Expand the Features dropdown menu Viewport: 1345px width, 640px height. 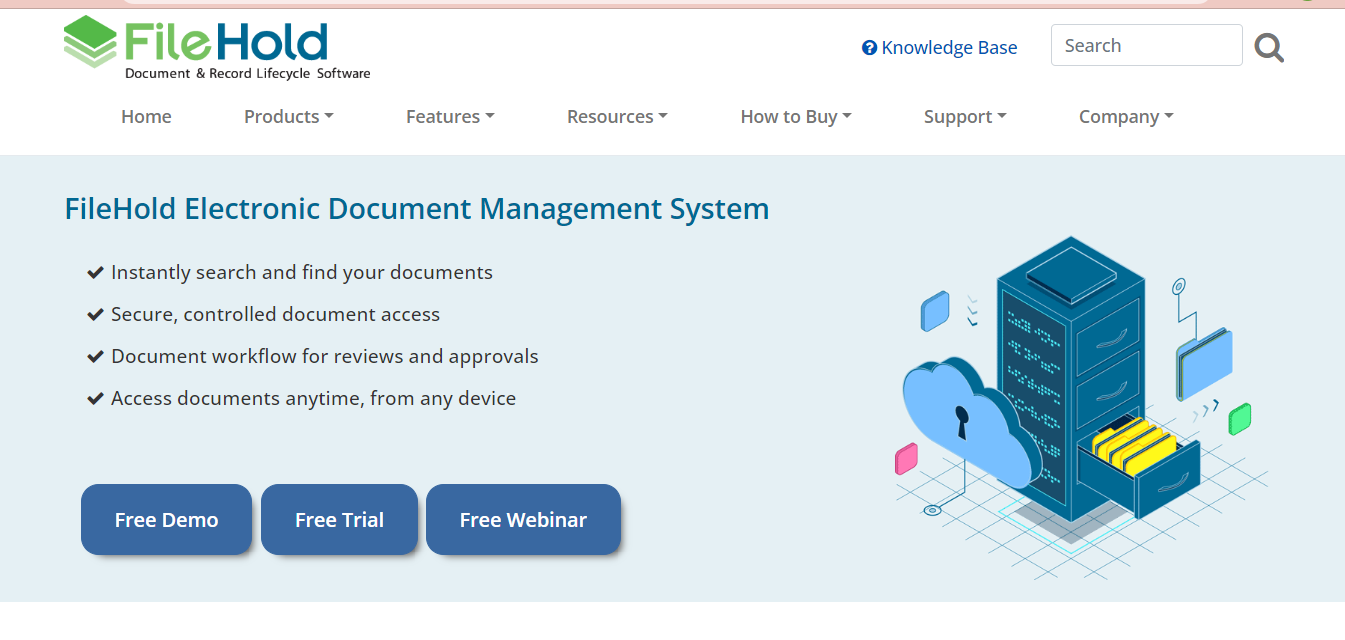click(450, 117)
